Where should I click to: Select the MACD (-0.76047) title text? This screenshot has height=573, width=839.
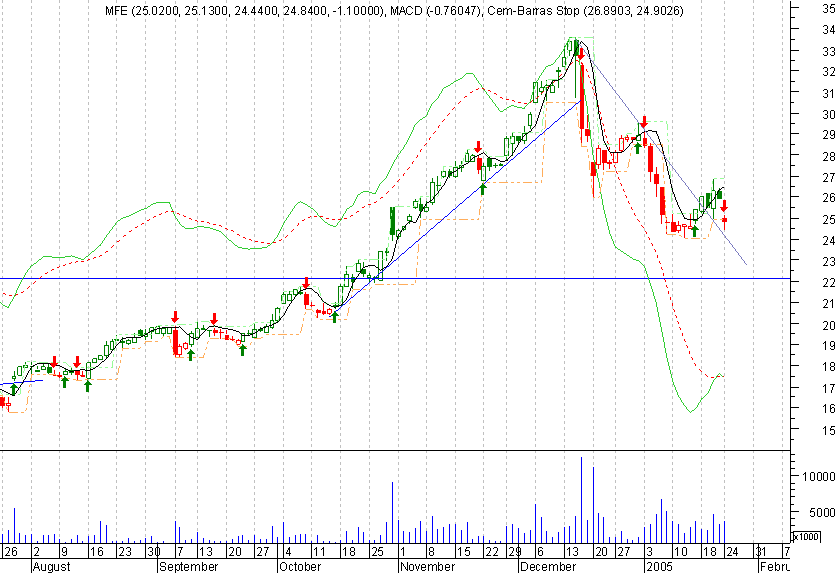pyautogui.click(x=435, y=11)
